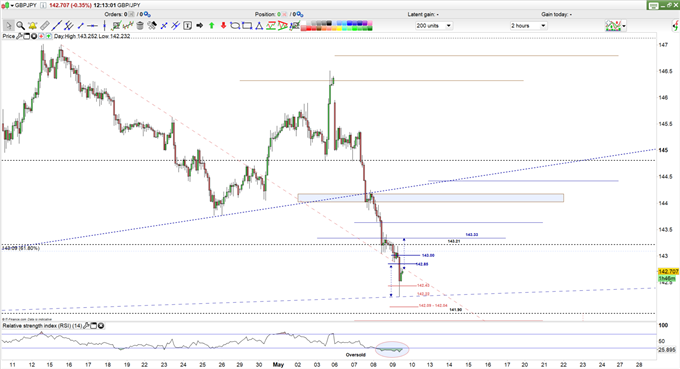Click the chart template indicators icon
The width and height of the screenshot is (680, 369).
pos(613,26)
